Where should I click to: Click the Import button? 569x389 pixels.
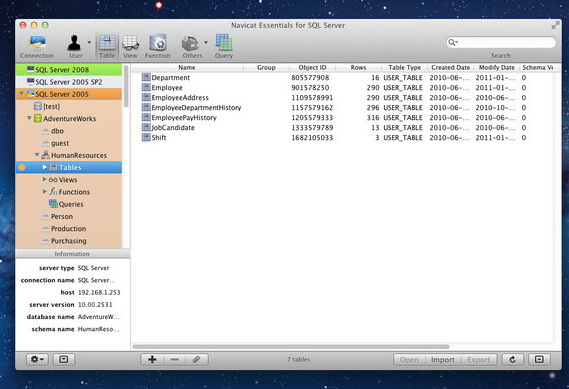click(x=442, y=360)
